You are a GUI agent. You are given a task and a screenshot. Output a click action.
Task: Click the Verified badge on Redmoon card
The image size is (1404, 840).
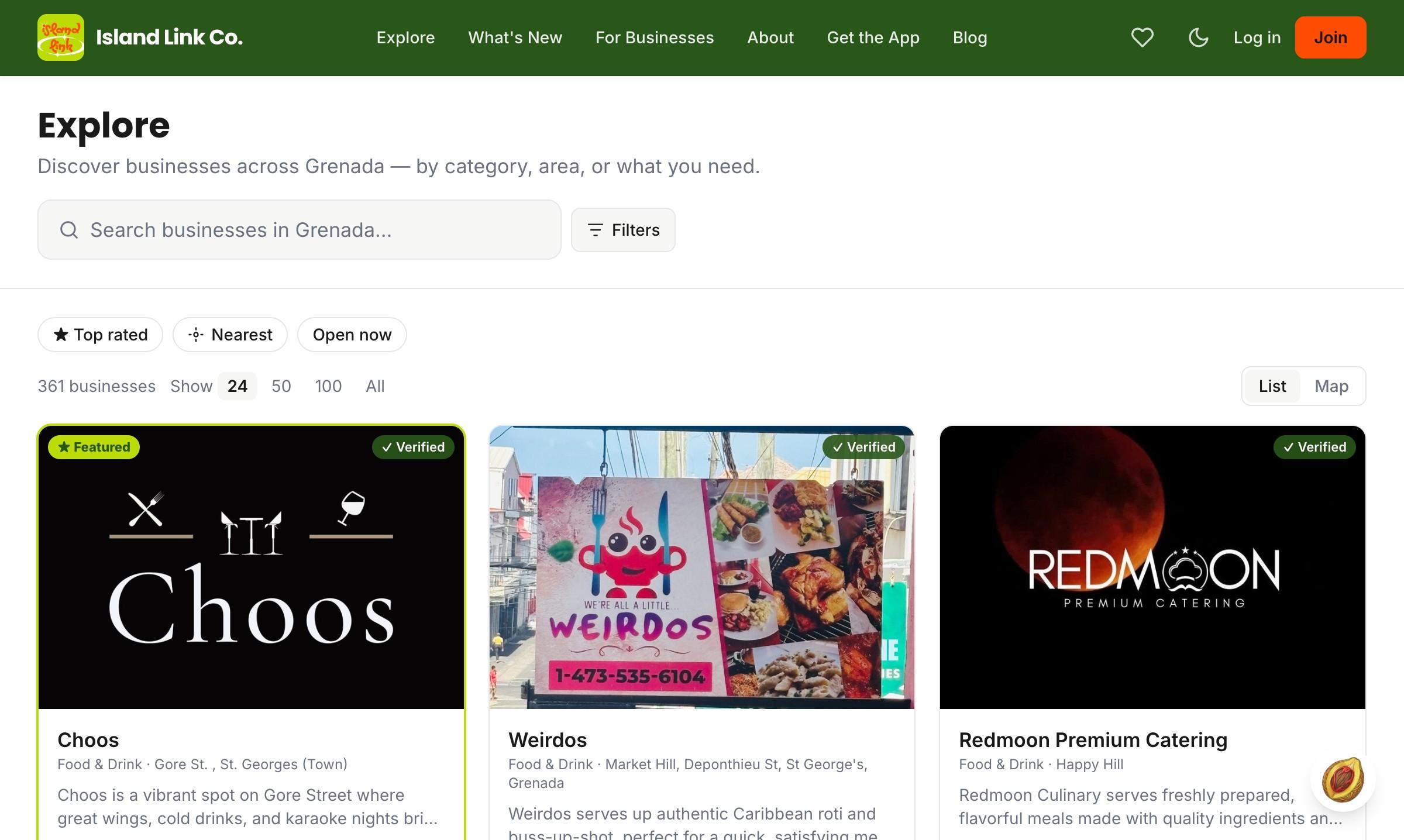pos(1314,447)
